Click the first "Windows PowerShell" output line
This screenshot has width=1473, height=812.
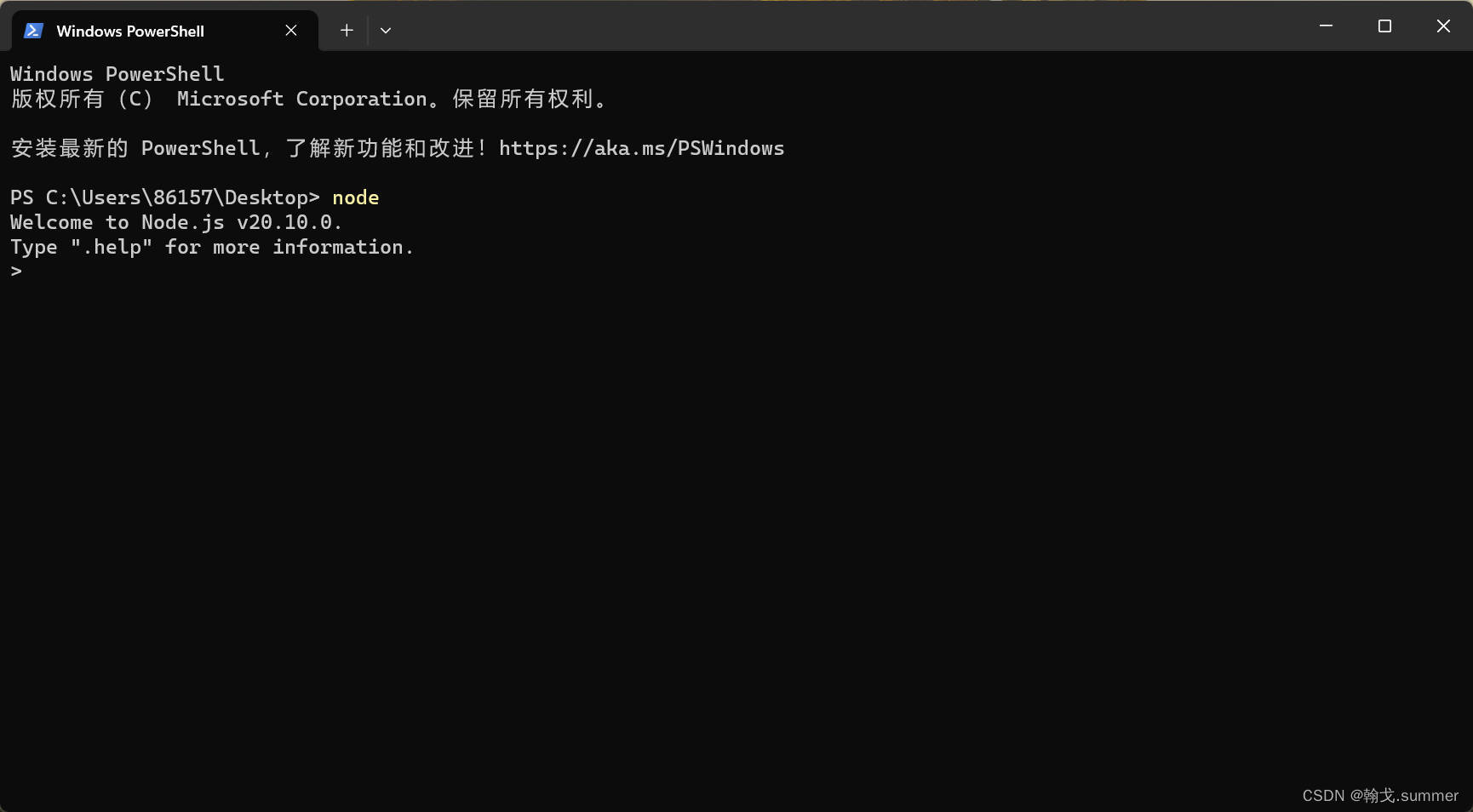(117, 74)
